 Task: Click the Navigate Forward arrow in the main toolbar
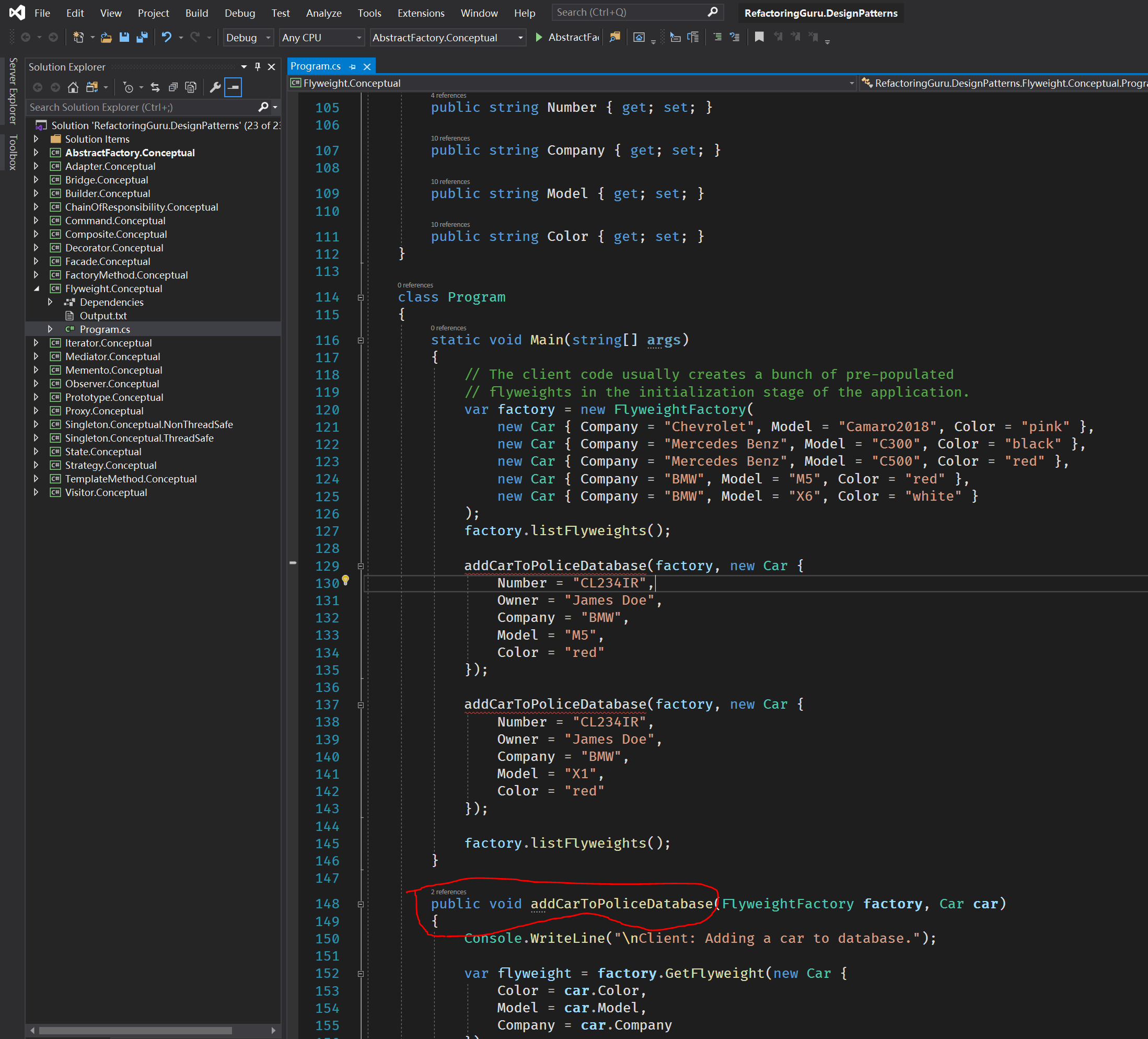[53, 38]
